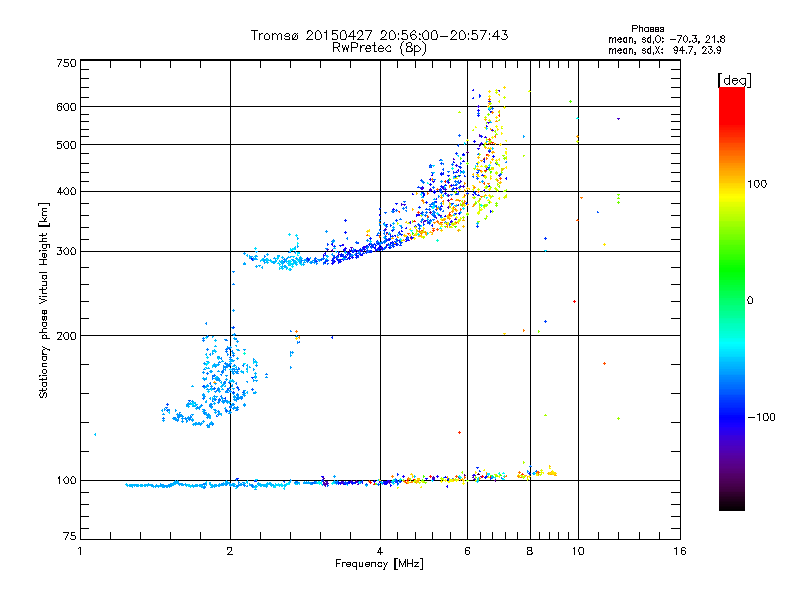Click the 'Phases' statistics heading
Screen dimensions: 800x600
click(647, 29)
